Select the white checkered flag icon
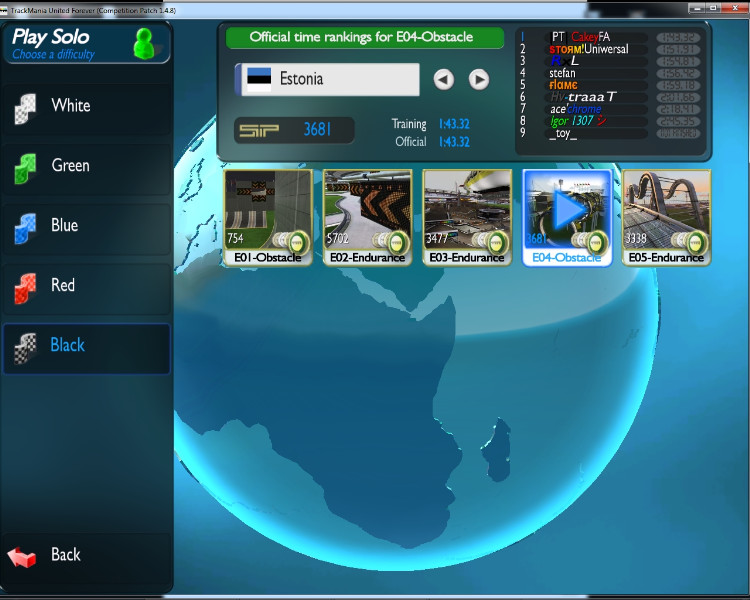 [25, 107]
